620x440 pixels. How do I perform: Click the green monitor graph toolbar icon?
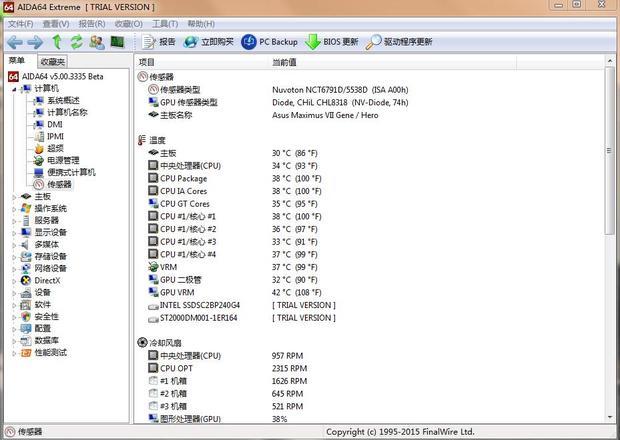click(117, 42)
